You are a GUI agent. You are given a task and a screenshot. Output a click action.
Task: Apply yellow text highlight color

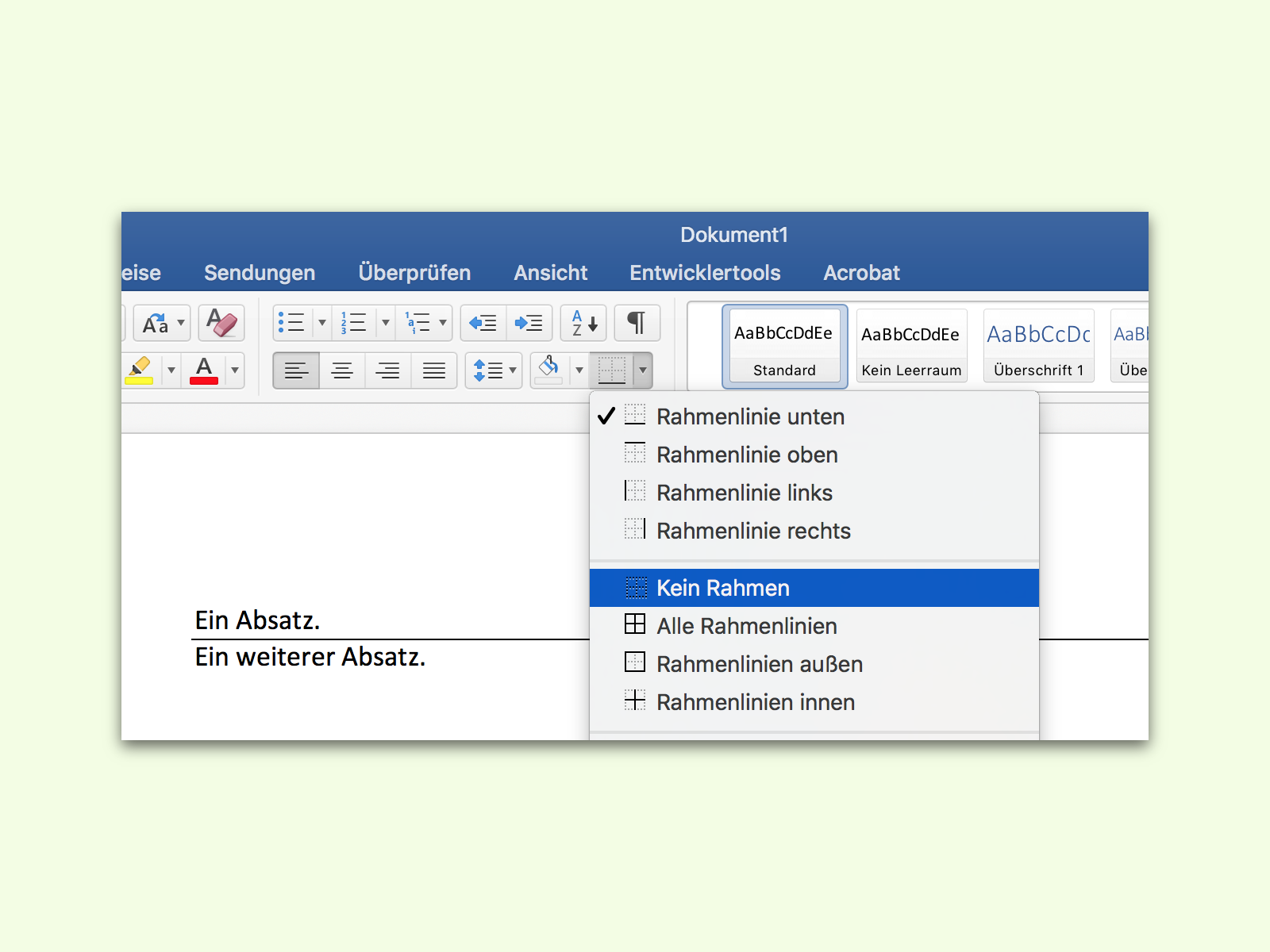[140, 370]
